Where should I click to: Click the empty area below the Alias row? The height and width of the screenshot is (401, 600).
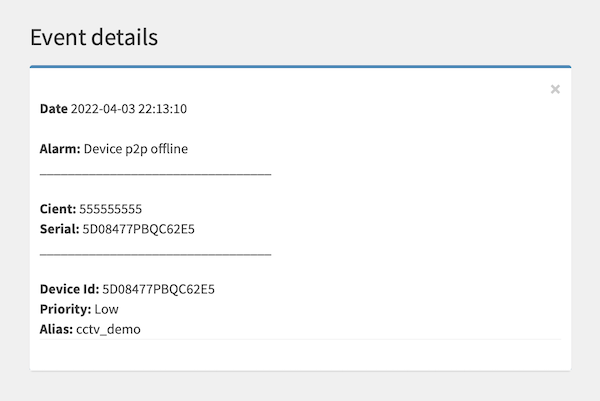pyautogui.click(x=300, y=355)
